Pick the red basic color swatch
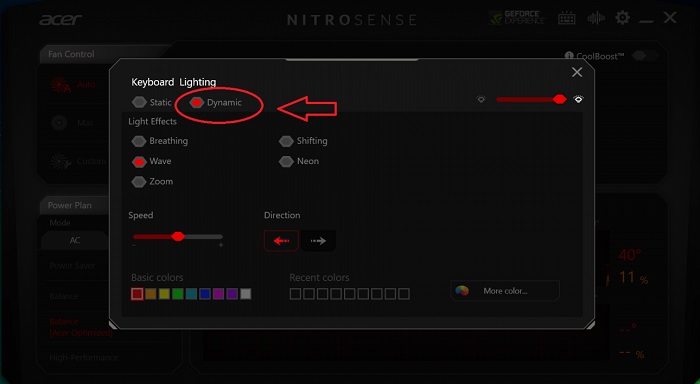 pyautogui.click(x=137, y=294)
